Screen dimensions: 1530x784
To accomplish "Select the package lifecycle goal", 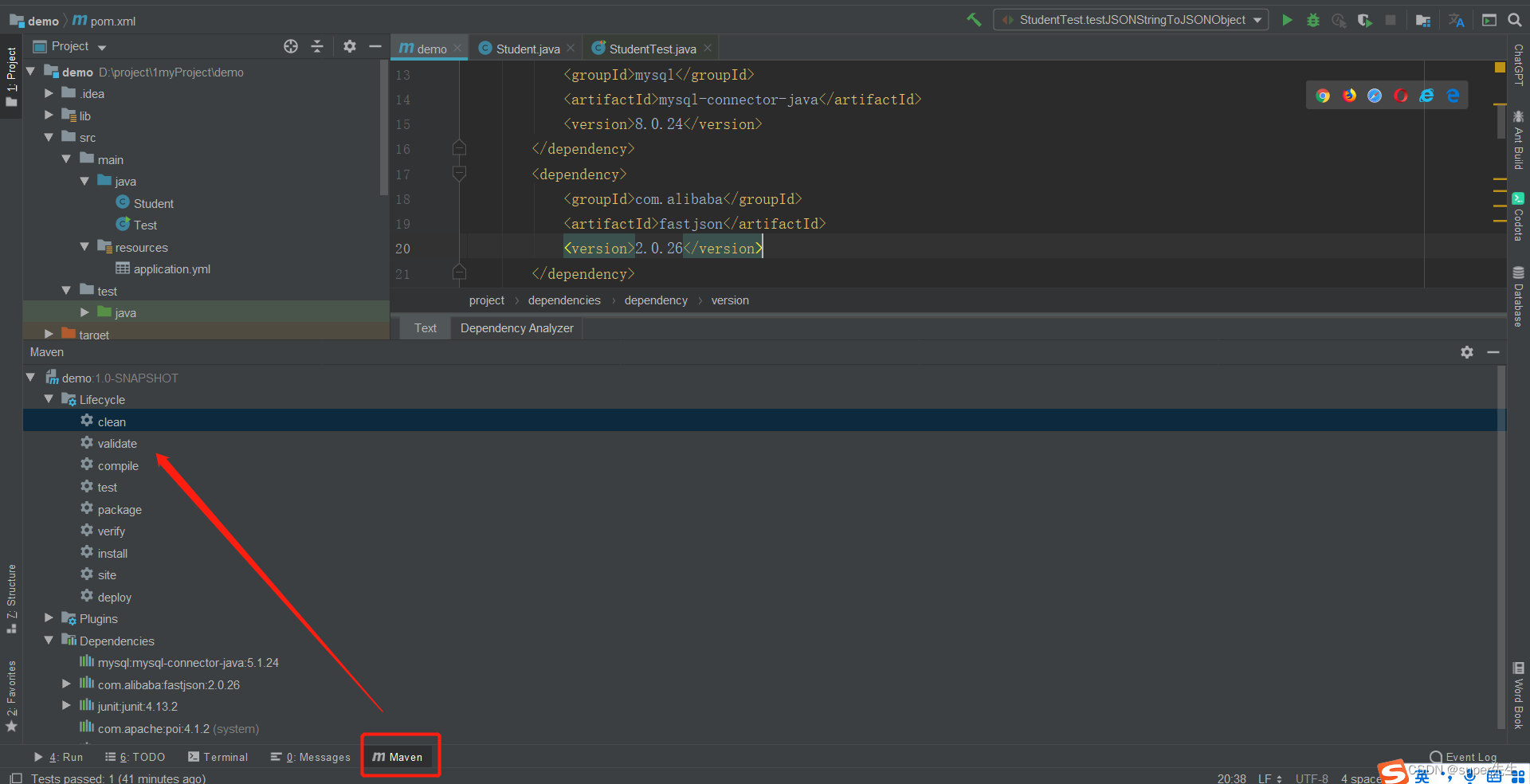I will coord(120,509).
